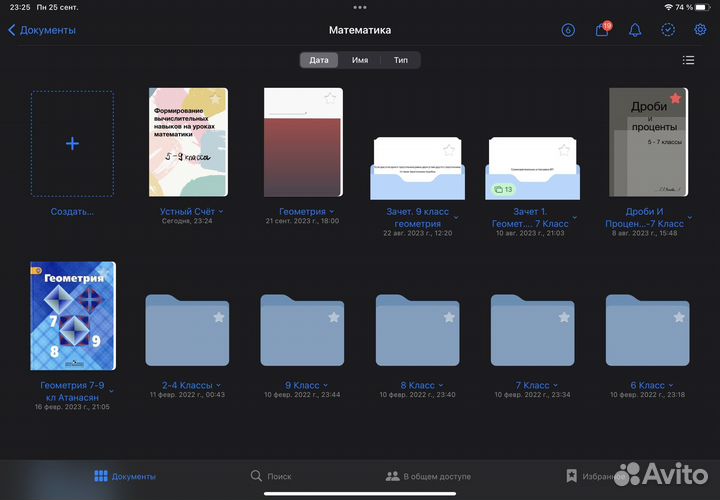Open the settings gear icon
Viewport: 720px width, 500px height.
click(x=700, y=30)
